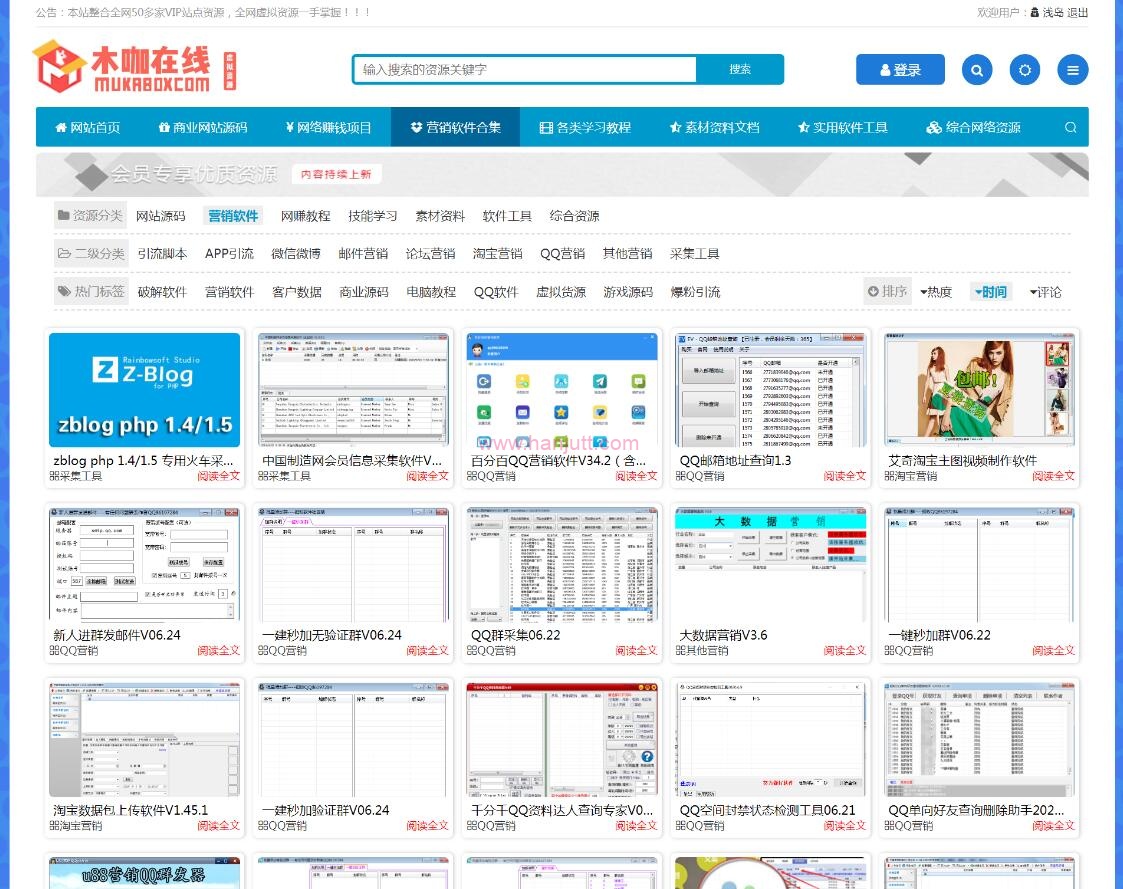Click the 客户数据 hot tag

297,292
